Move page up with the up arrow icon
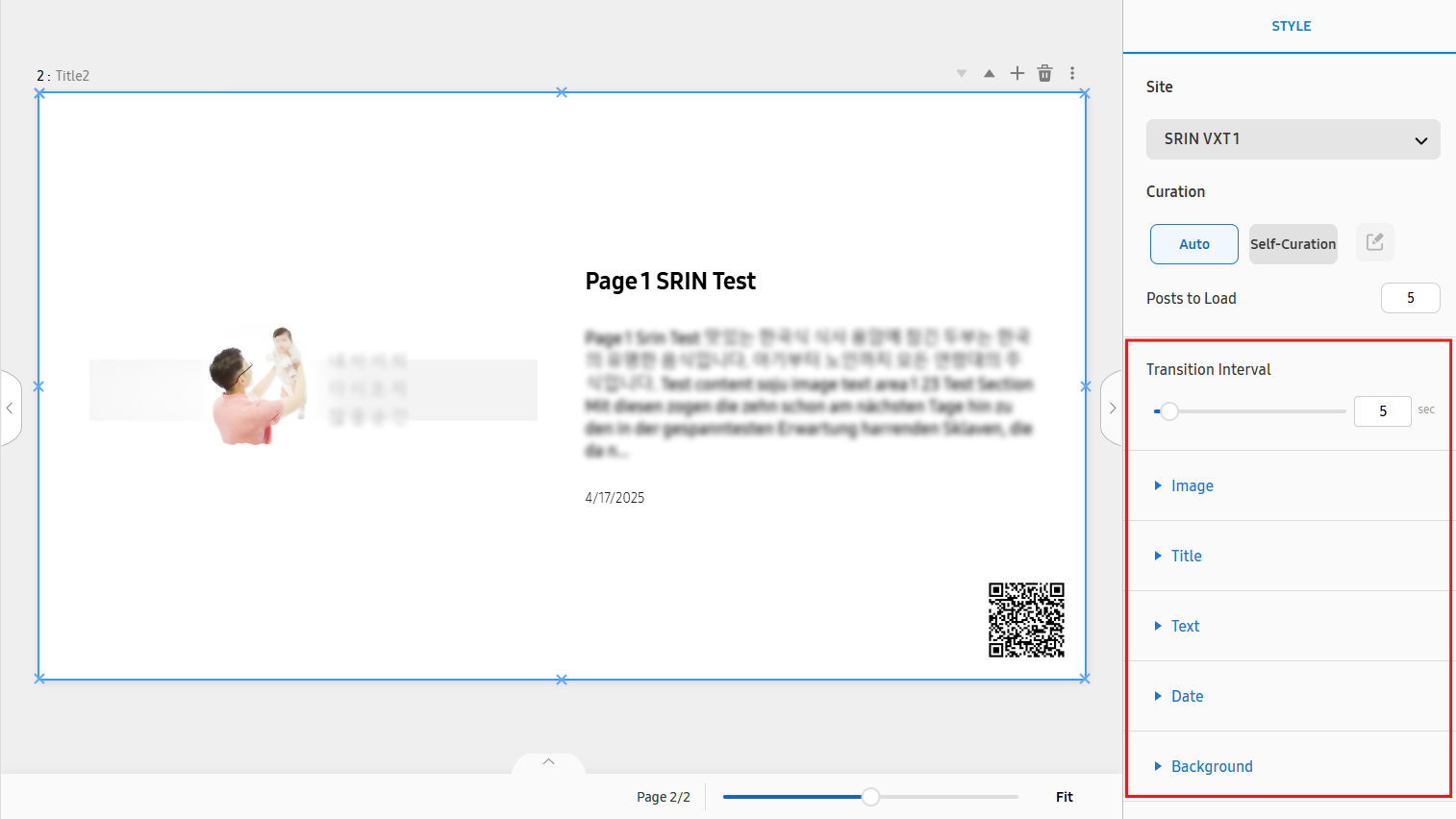The image size is (1456, 819). pyautogui.click(x=989, y=73)
